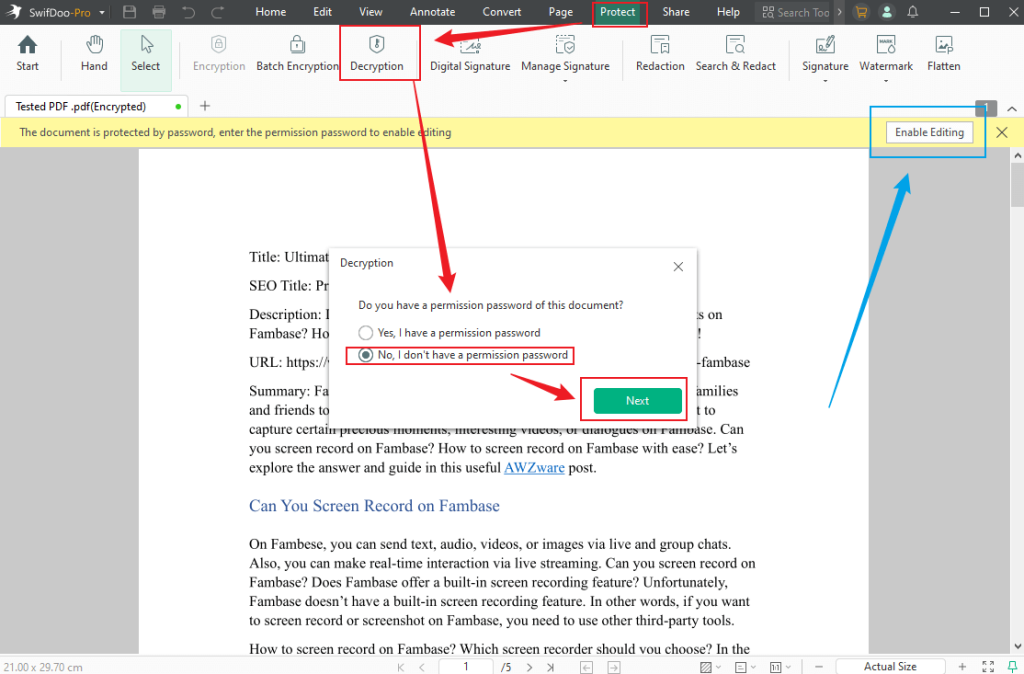Image resolution: width=1024 pixels, height=674 pixels.
Task: Click the Enable Editing button
Action: tap(929, 131)
